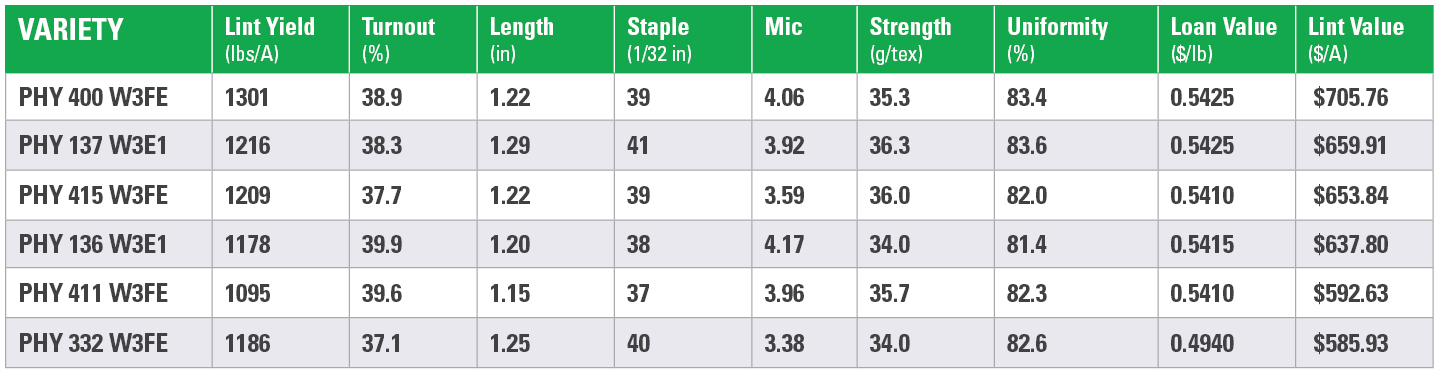Click the PHY 400 W3FE row name

click(x=93, y=97)
